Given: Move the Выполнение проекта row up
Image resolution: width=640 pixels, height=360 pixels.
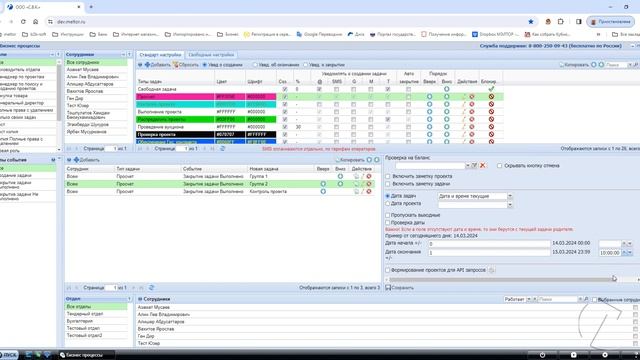Looking at the screenshot, I should 429,112.
